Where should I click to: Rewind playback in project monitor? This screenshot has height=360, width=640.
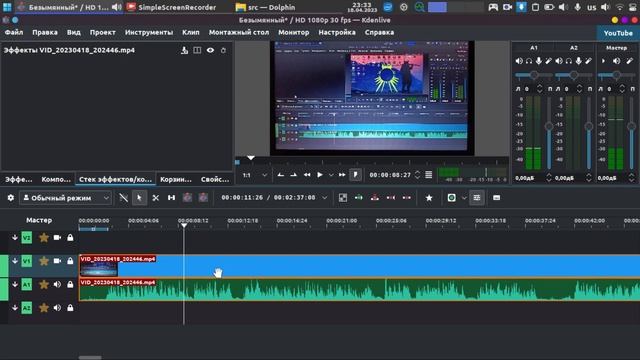coord(307,175)
